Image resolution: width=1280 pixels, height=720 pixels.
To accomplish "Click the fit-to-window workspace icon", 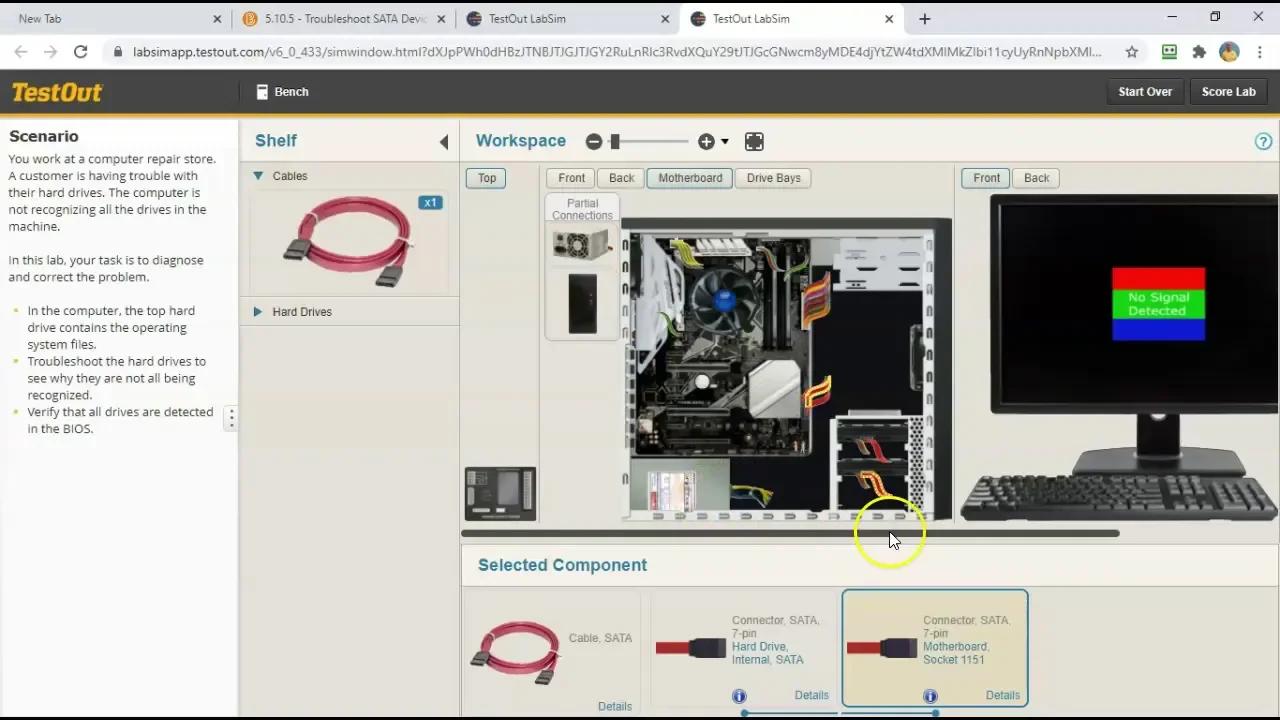I will pyautogui.click(x=754, y=142).
